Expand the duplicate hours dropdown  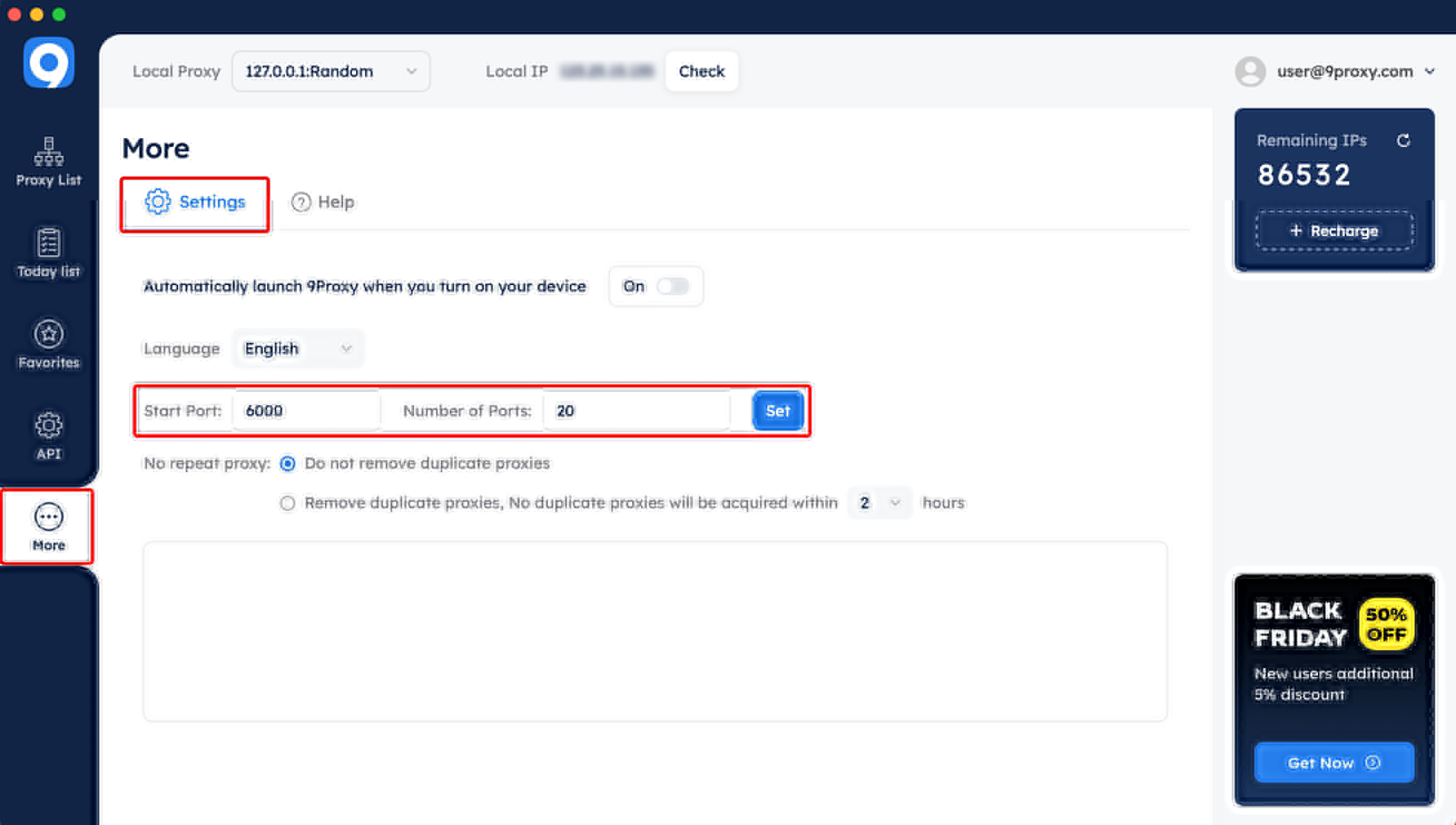(879, 503)
